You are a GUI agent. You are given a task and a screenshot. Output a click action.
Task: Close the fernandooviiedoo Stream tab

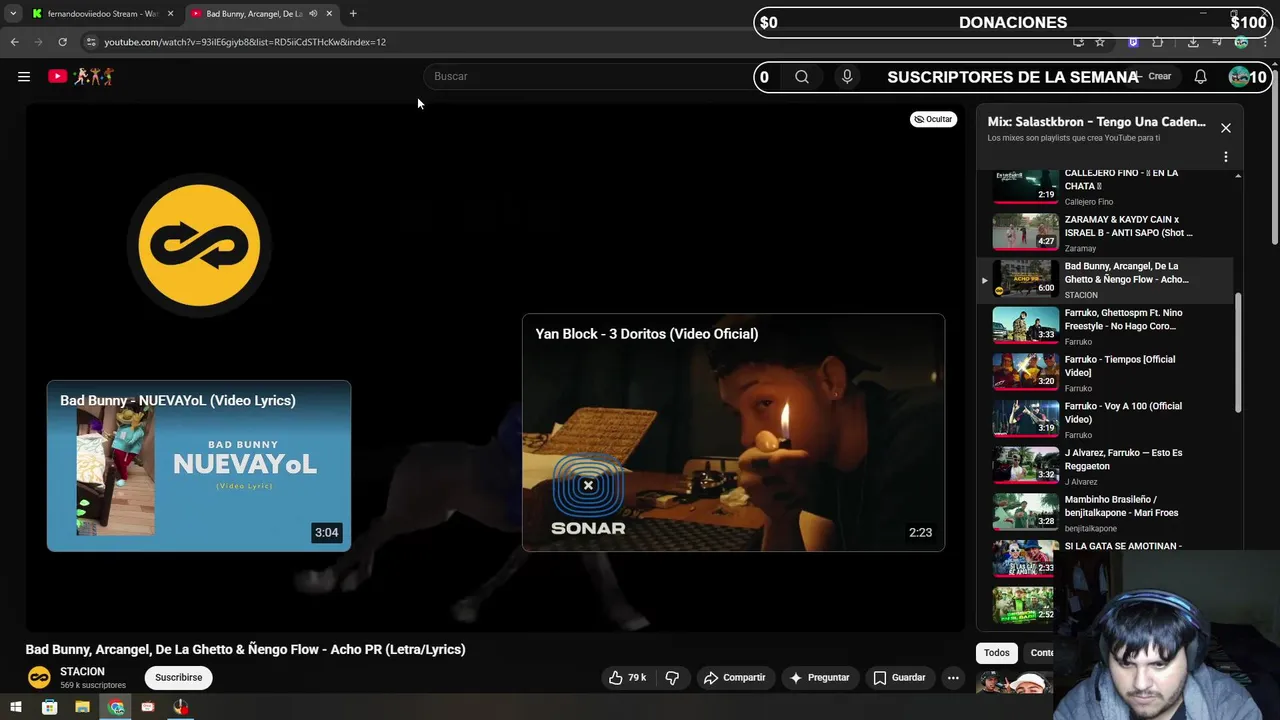point(170,14)
